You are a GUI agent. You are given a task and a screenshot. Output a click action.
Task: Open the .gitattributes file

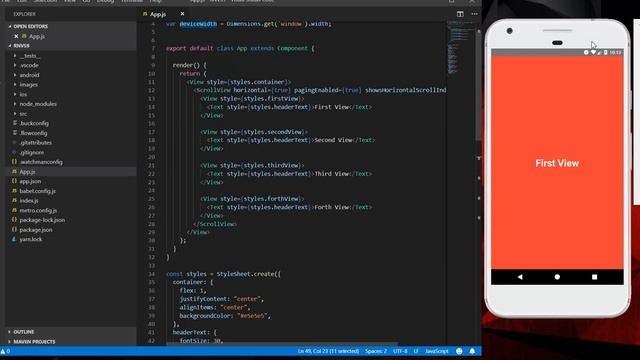[x=36, y=142]
